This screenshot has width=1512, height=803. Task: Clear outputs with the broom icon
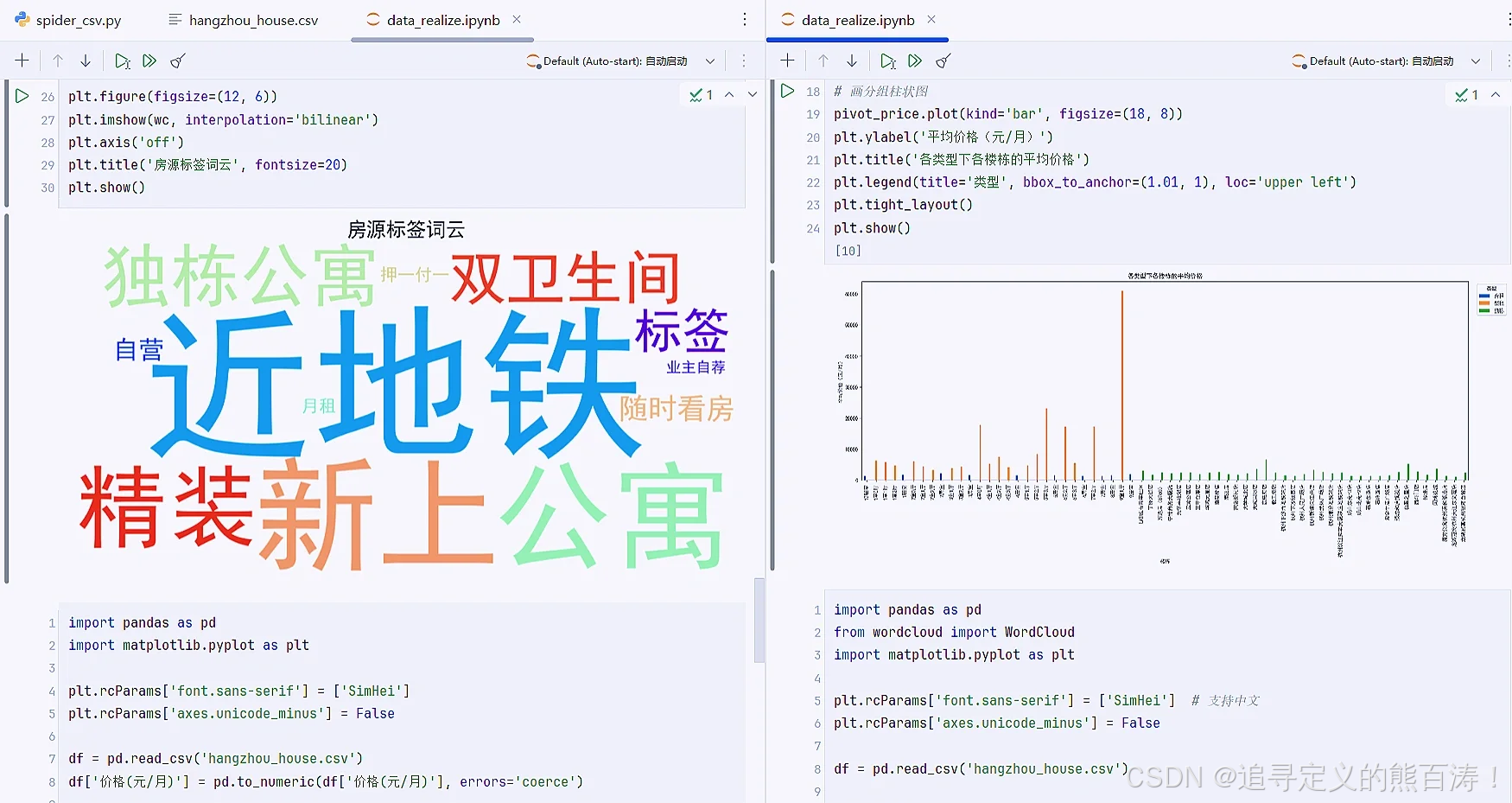(178, 61)
